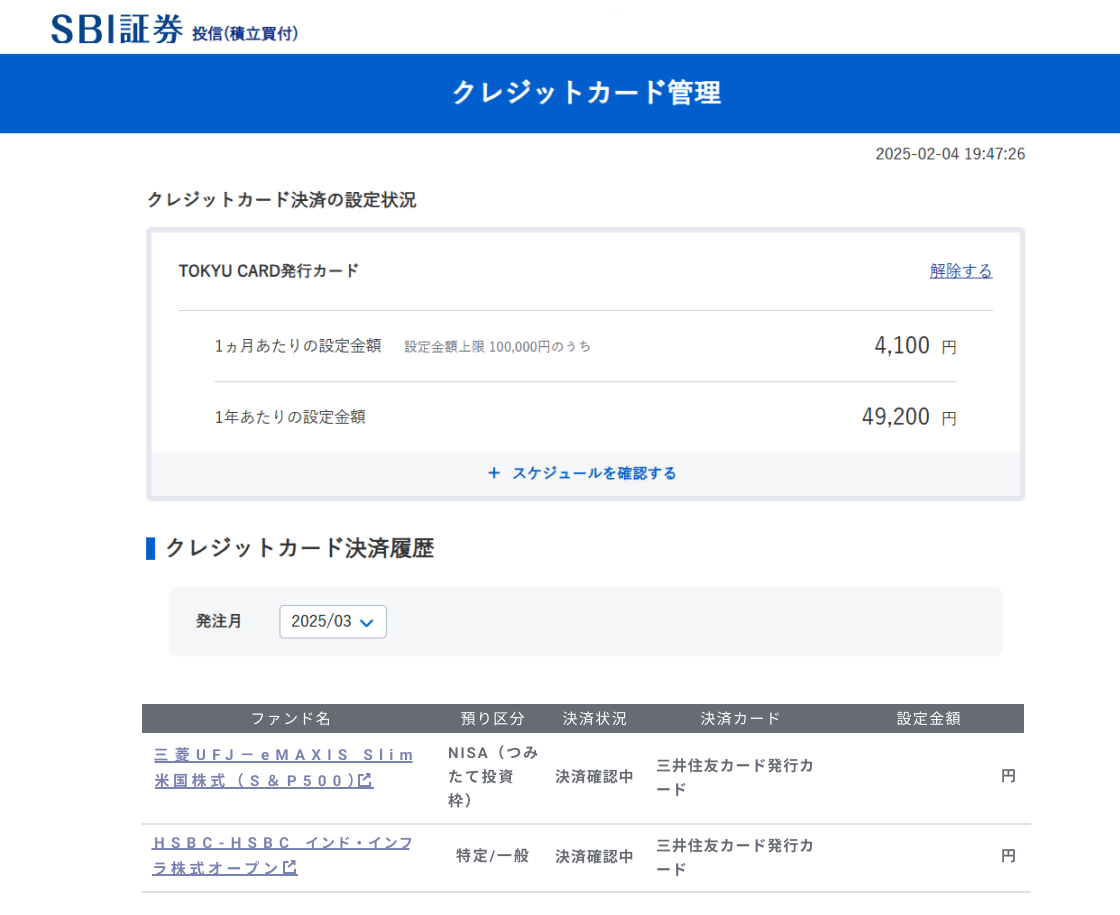This screenshot has height=915, width=1120.
Task: Click the TOKYU CARD発行カード label
Action: pos(269,271)
